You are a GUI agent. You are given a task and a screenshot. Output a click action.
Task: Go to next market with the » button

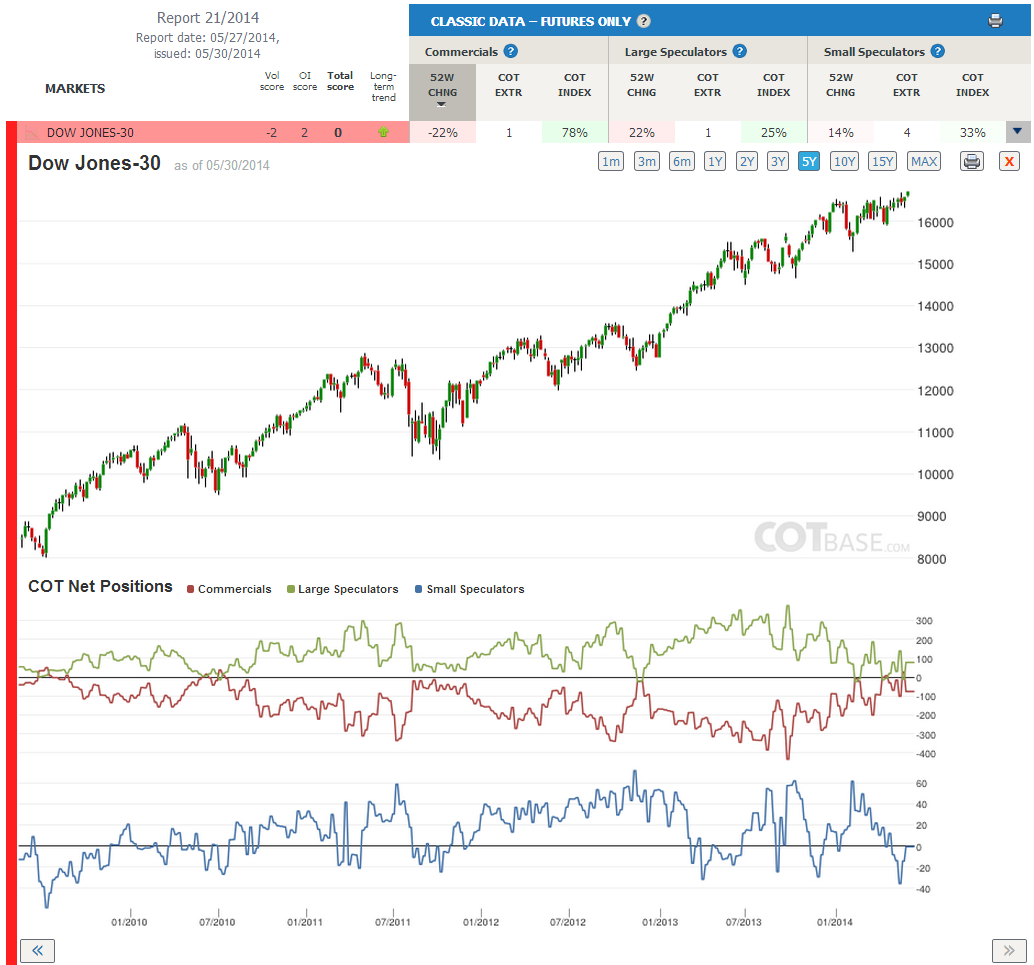(1009, 950)
